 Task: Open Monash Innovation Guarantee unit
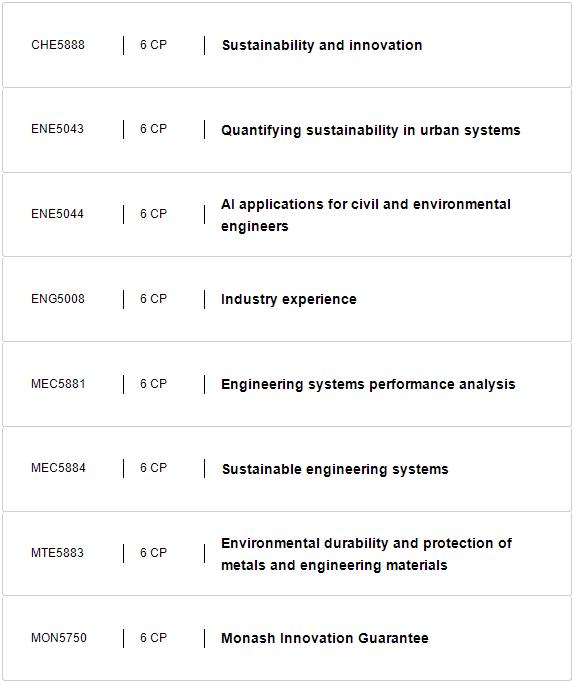click(325, 638)
